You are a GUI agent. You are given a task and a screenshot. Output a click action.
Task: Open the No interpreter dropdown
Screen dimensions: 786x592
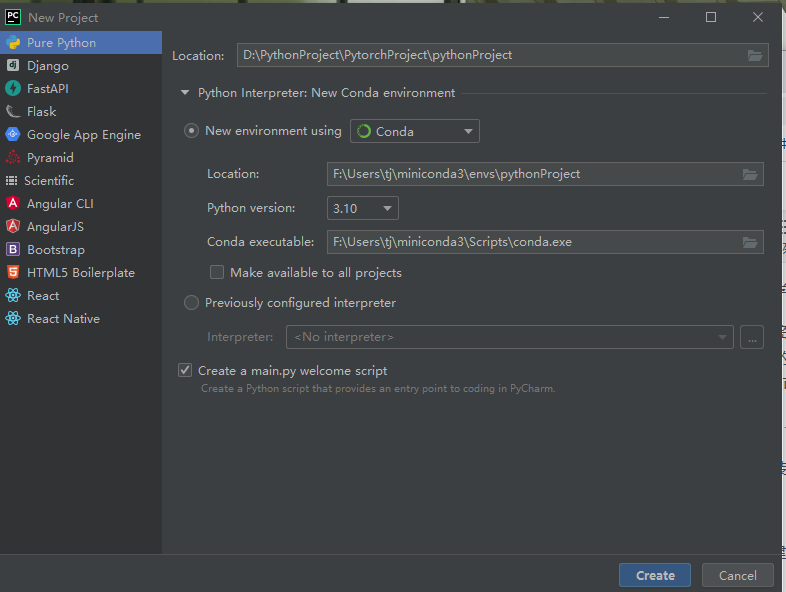[x=510, y=337]
